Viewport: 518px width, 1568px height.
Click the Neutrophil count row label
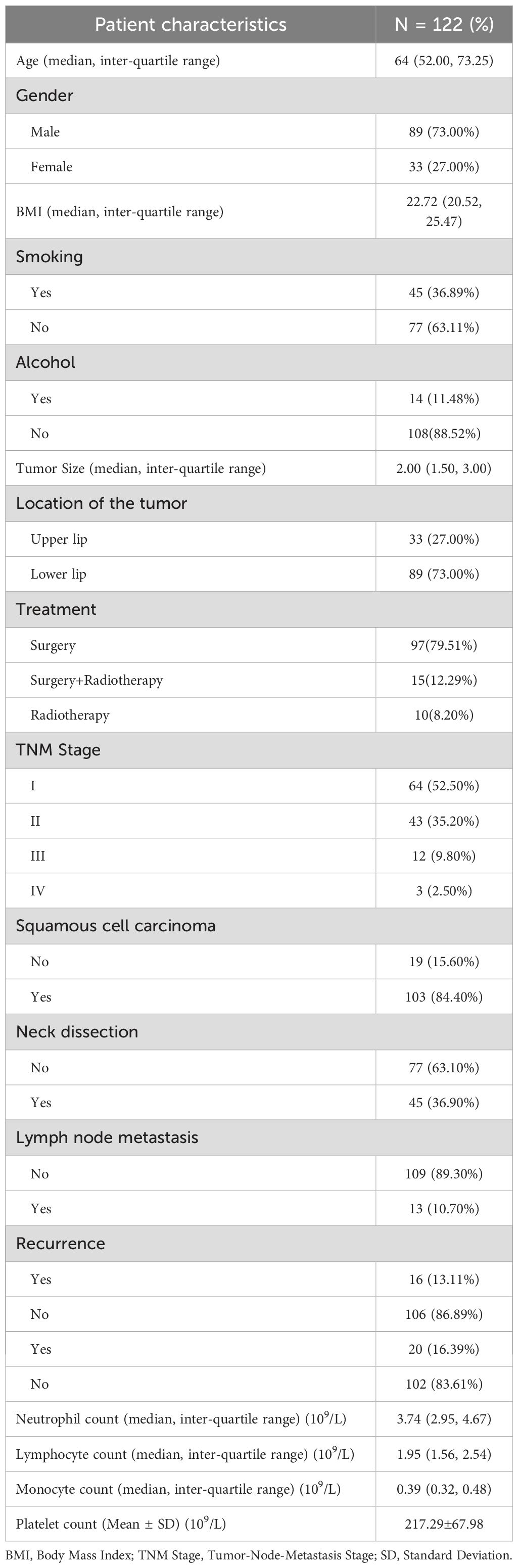click(x=181, y=1419)
